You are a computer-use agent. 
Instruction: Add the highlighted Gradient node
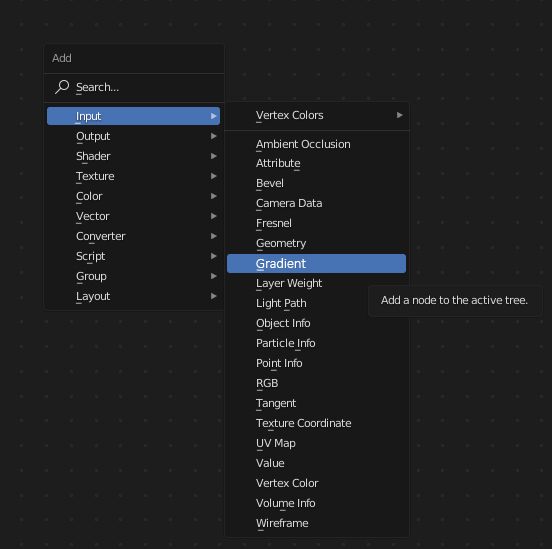(316, 263)
